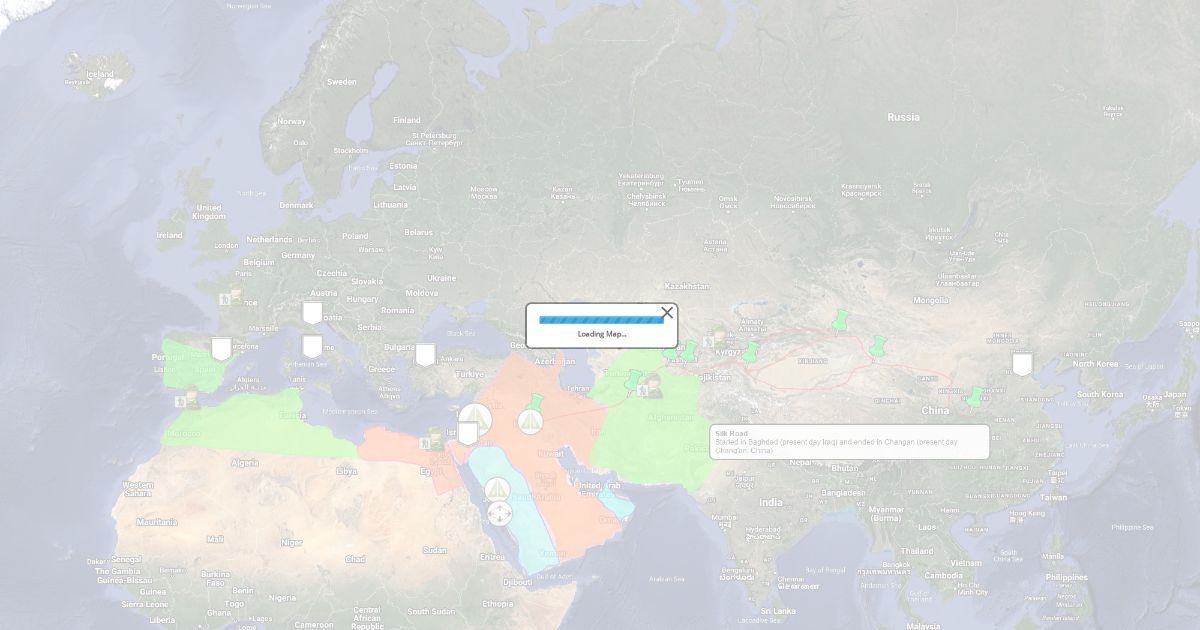Select the white shield marker near Israel
The image size is (1200, 630).
click(x=467, y=433)
